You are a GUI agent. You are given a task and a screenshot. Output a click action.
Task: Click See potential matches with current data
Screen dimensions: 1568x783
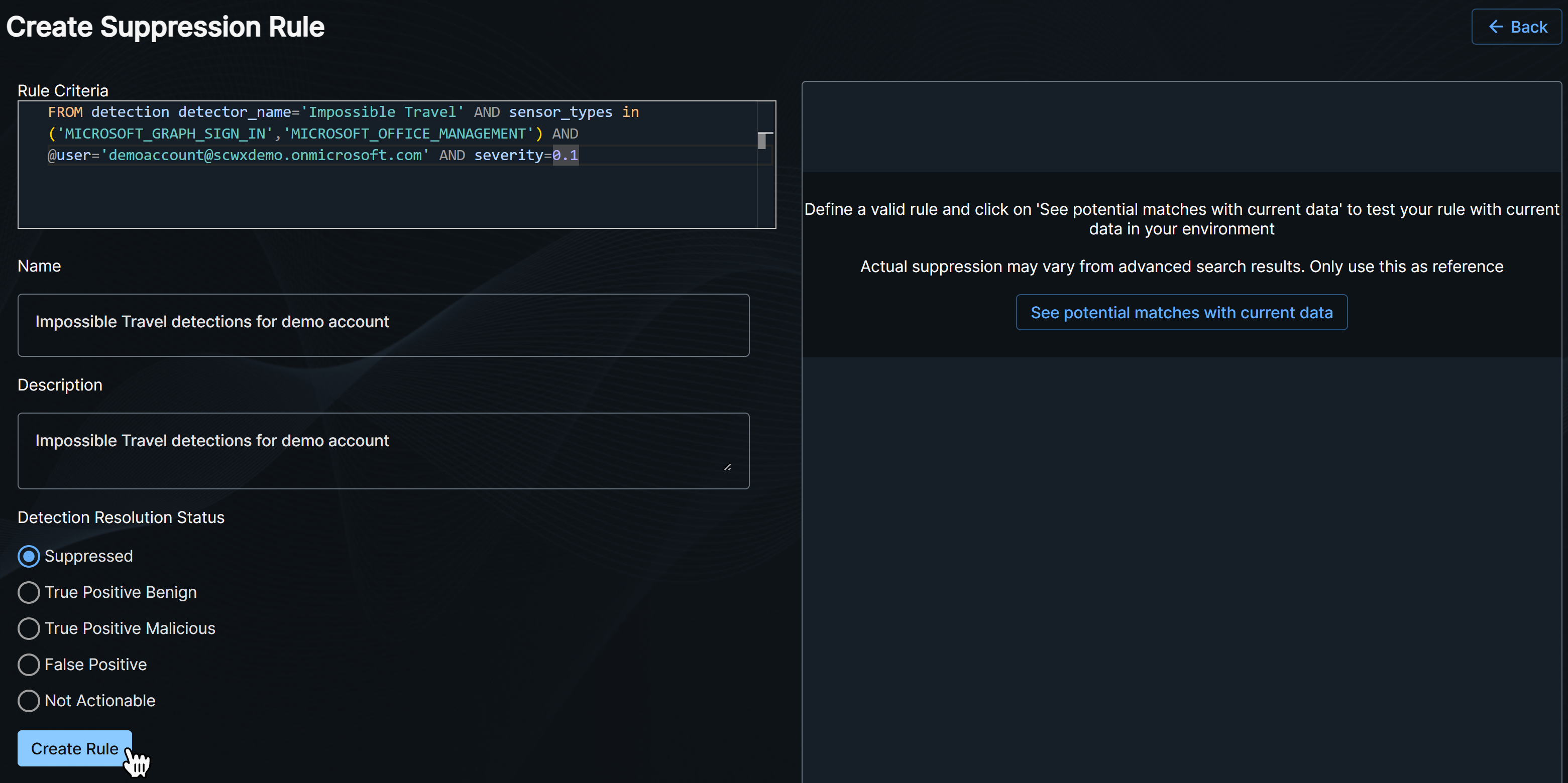[1181, 313]
